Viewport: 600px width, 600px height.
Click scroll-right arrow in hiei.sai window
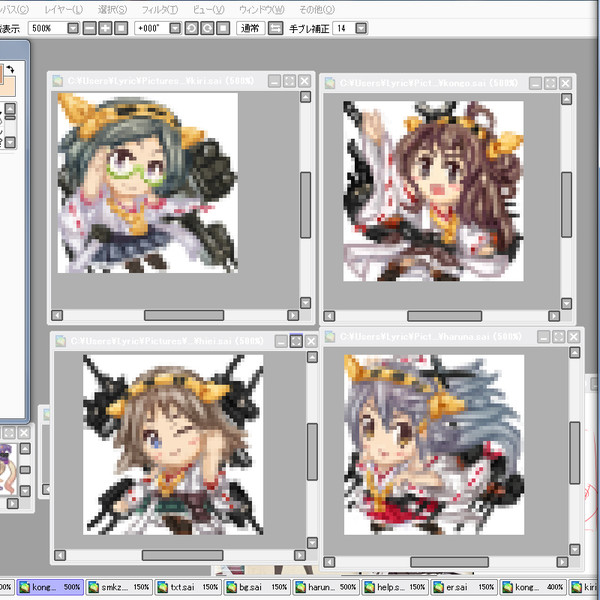tap(298, 555)
